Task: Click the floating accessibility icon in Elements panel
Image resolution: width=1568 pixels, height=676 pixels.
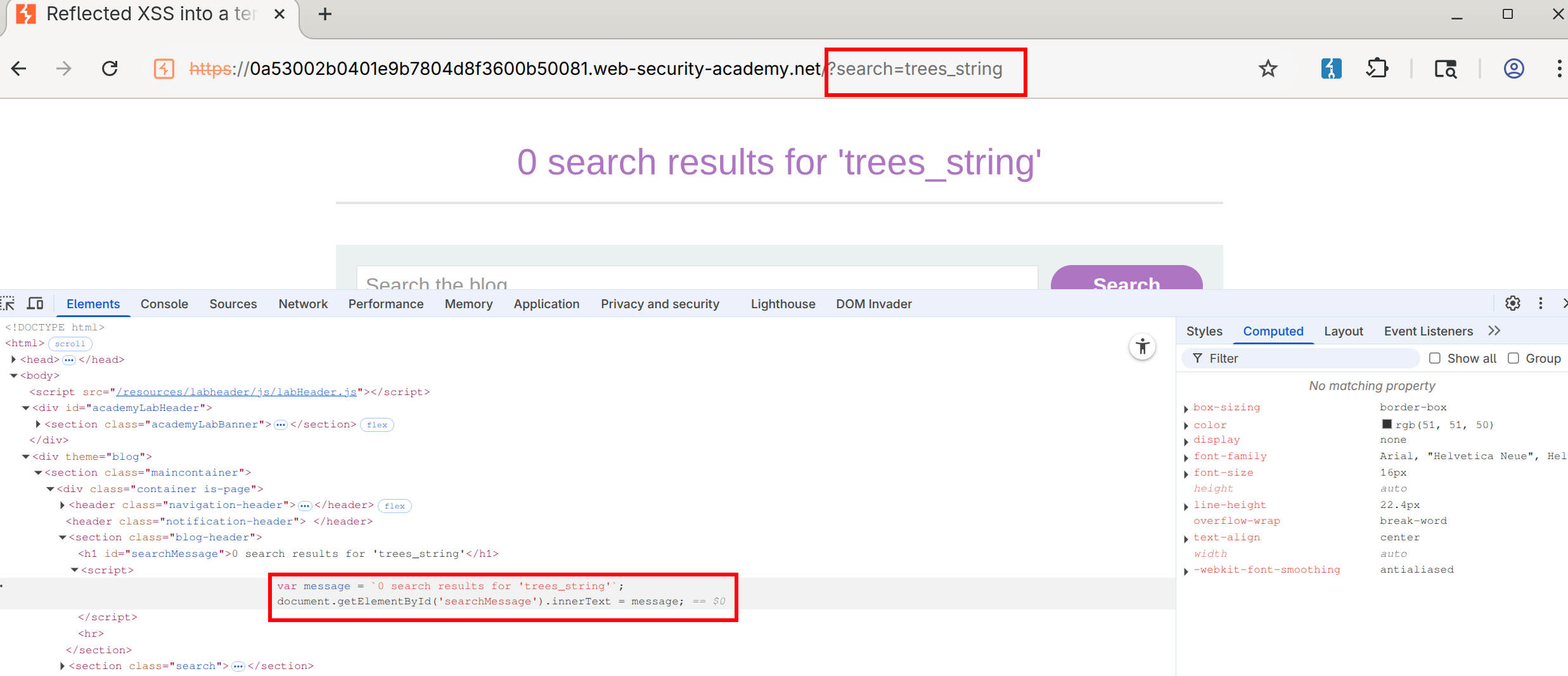Action: tap(1142, 347)
